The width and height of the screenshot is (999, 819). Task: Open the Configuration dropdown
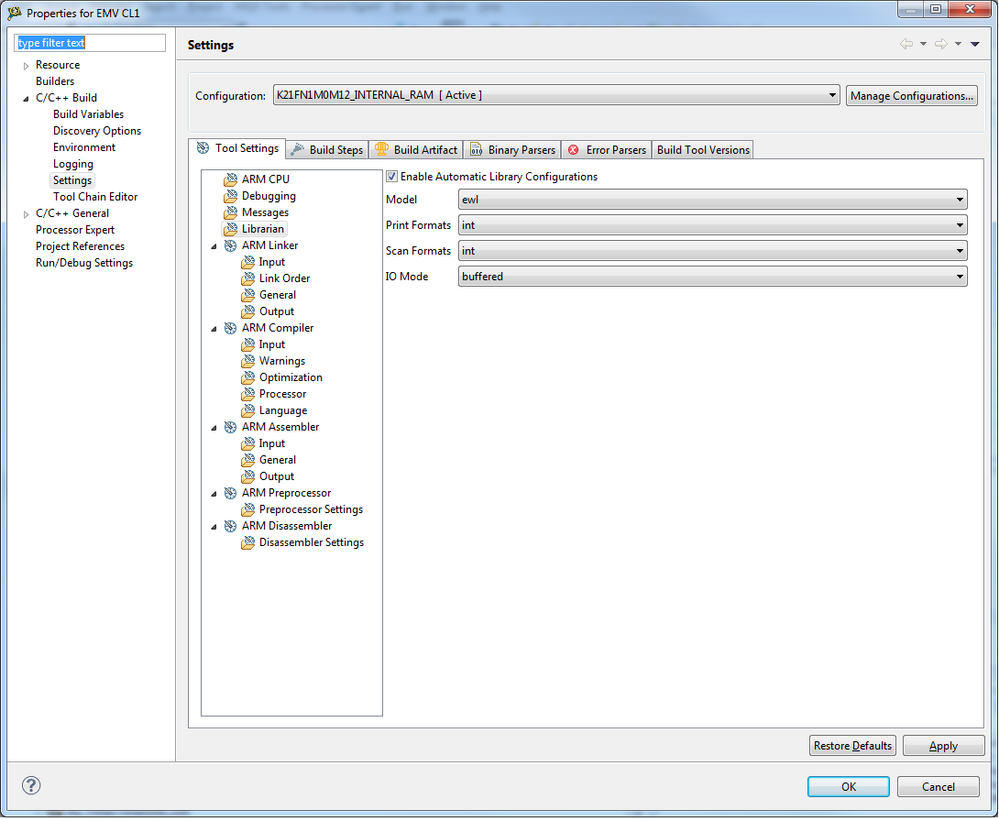556,96
